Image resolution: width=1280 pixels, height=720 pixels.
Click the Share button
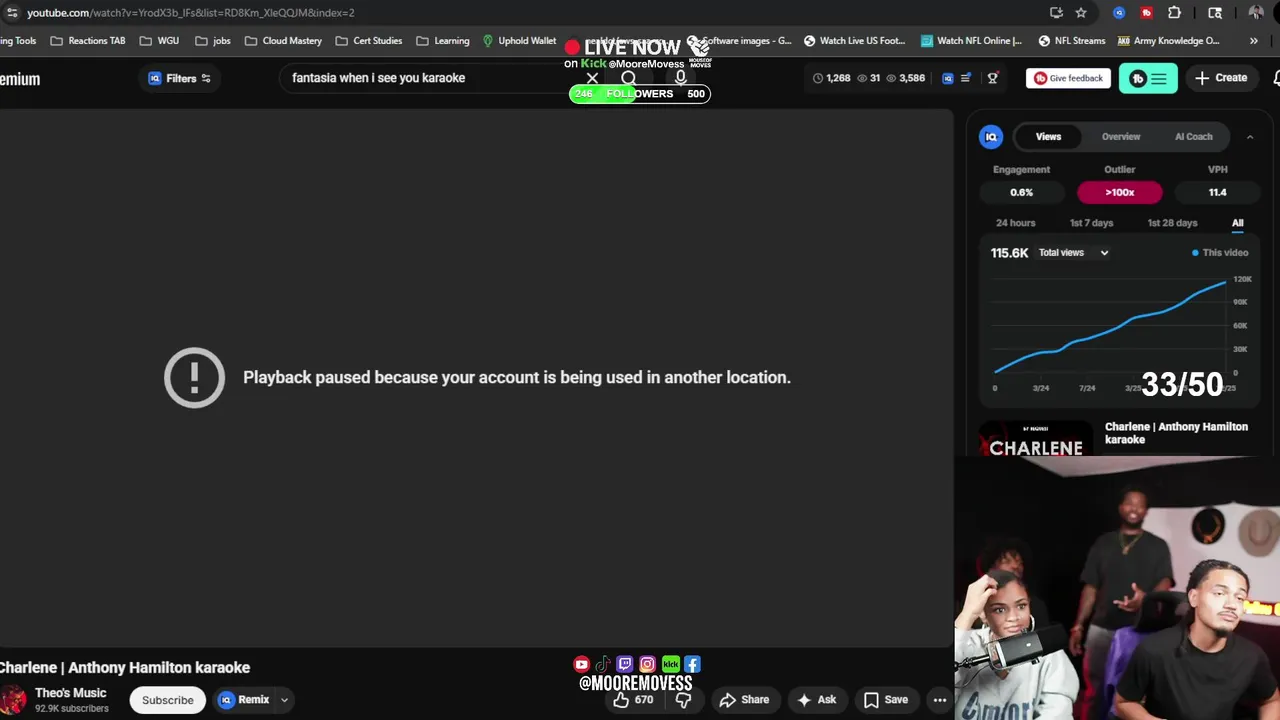coord(745,700)
